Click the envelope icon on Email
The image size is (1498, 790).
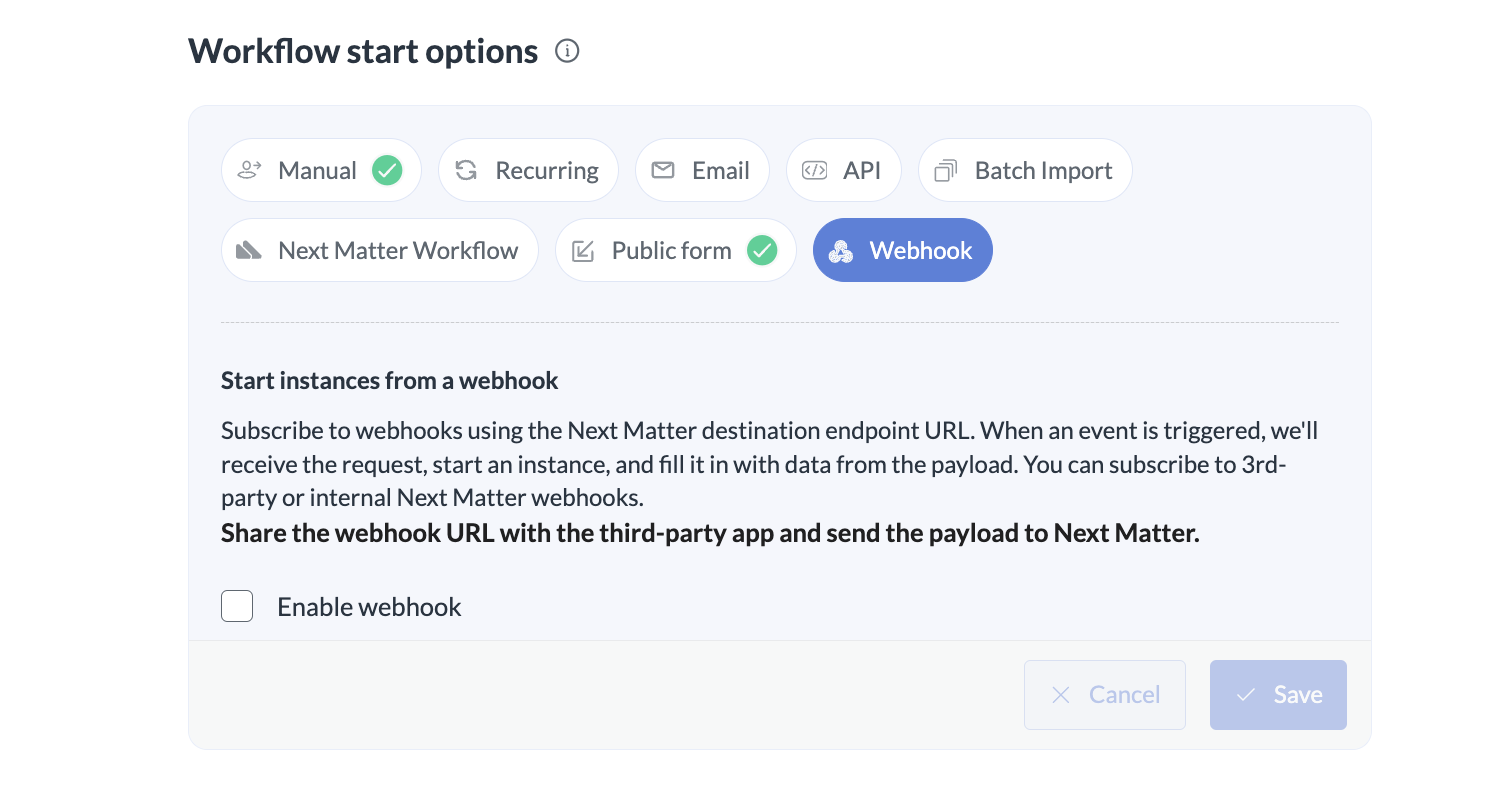tap(663, 170)
